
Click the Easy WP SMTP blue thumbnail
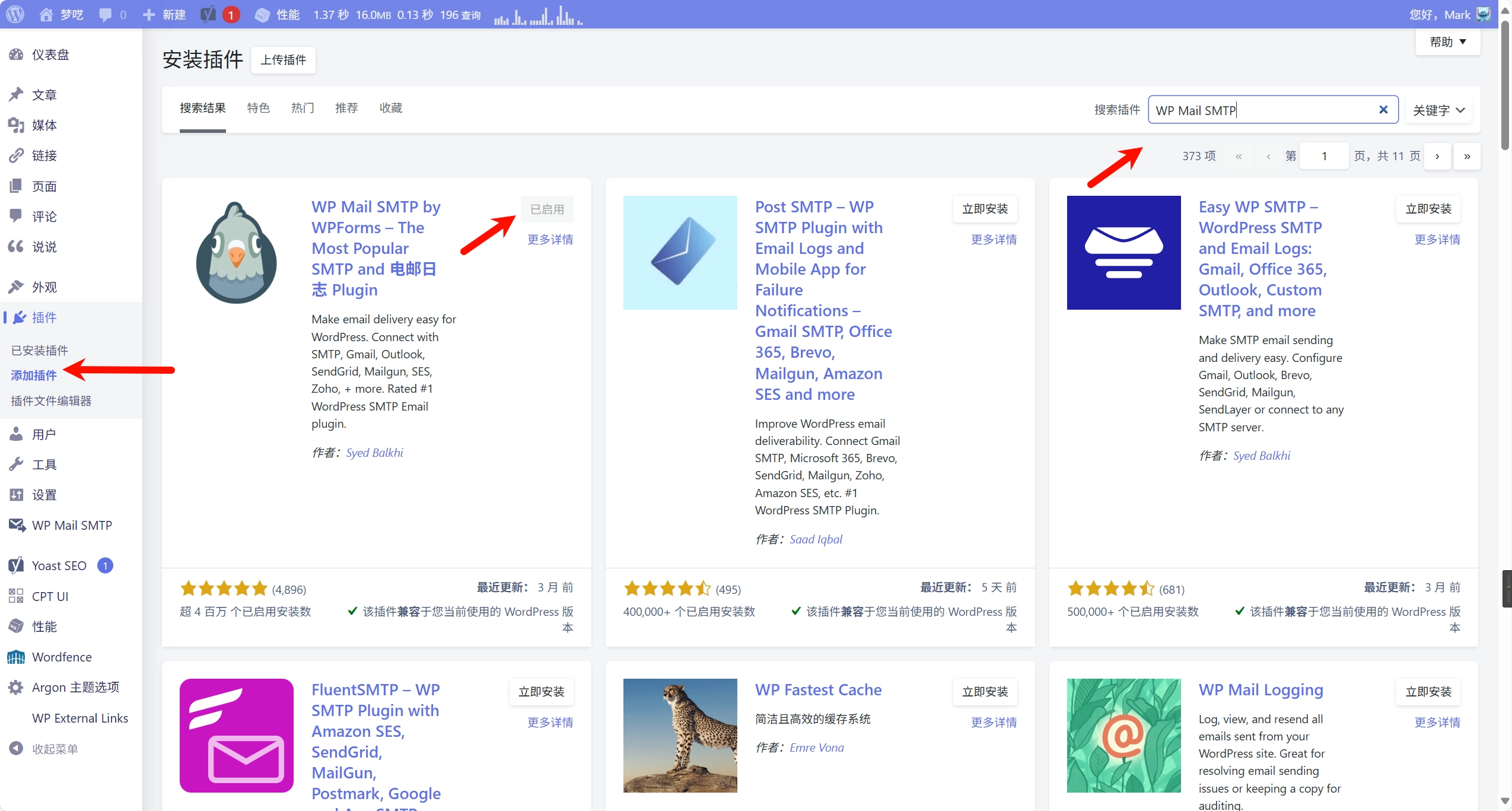click(x=1124, y=253)
